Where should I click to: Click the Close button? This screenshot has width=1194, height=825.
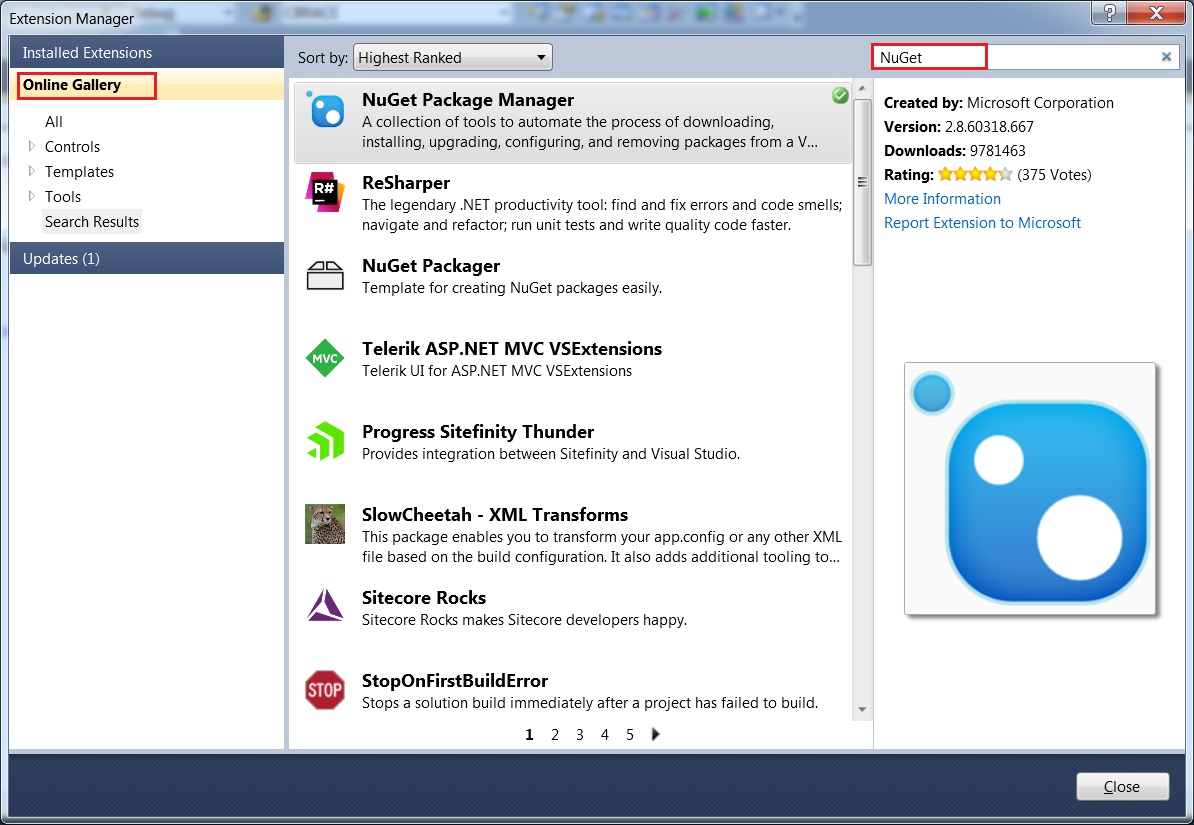click(1122, 786)
